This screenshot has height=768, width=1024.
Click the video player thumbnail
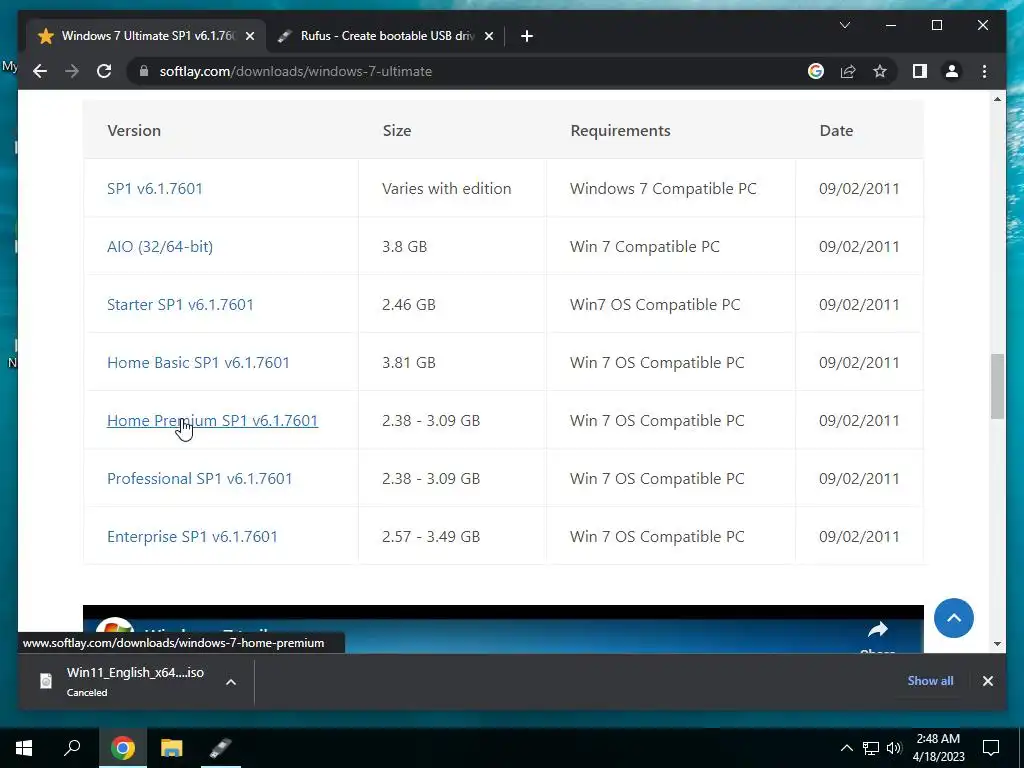[503, 629]
